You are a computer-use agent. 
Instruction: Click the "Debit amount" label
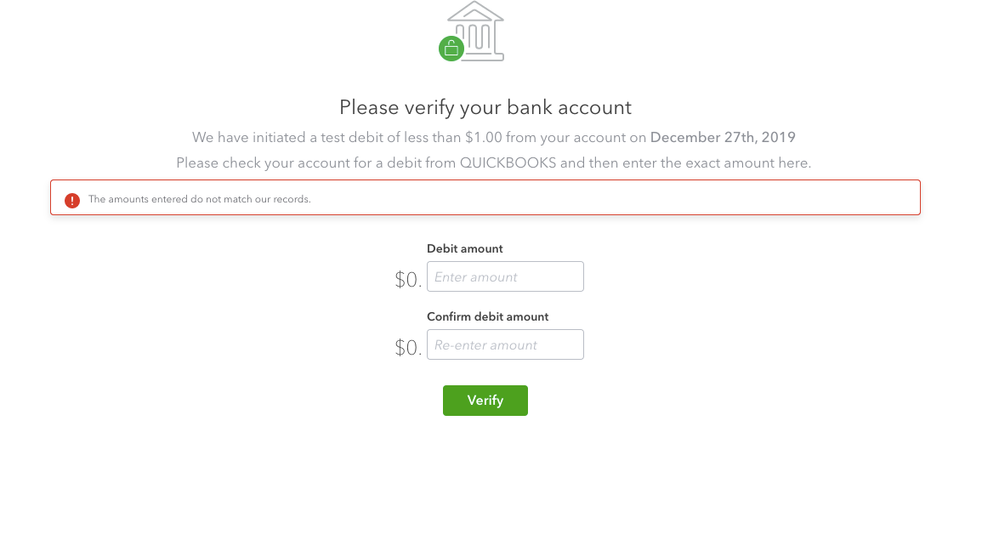pyautogui.click(x=465, y=249)
